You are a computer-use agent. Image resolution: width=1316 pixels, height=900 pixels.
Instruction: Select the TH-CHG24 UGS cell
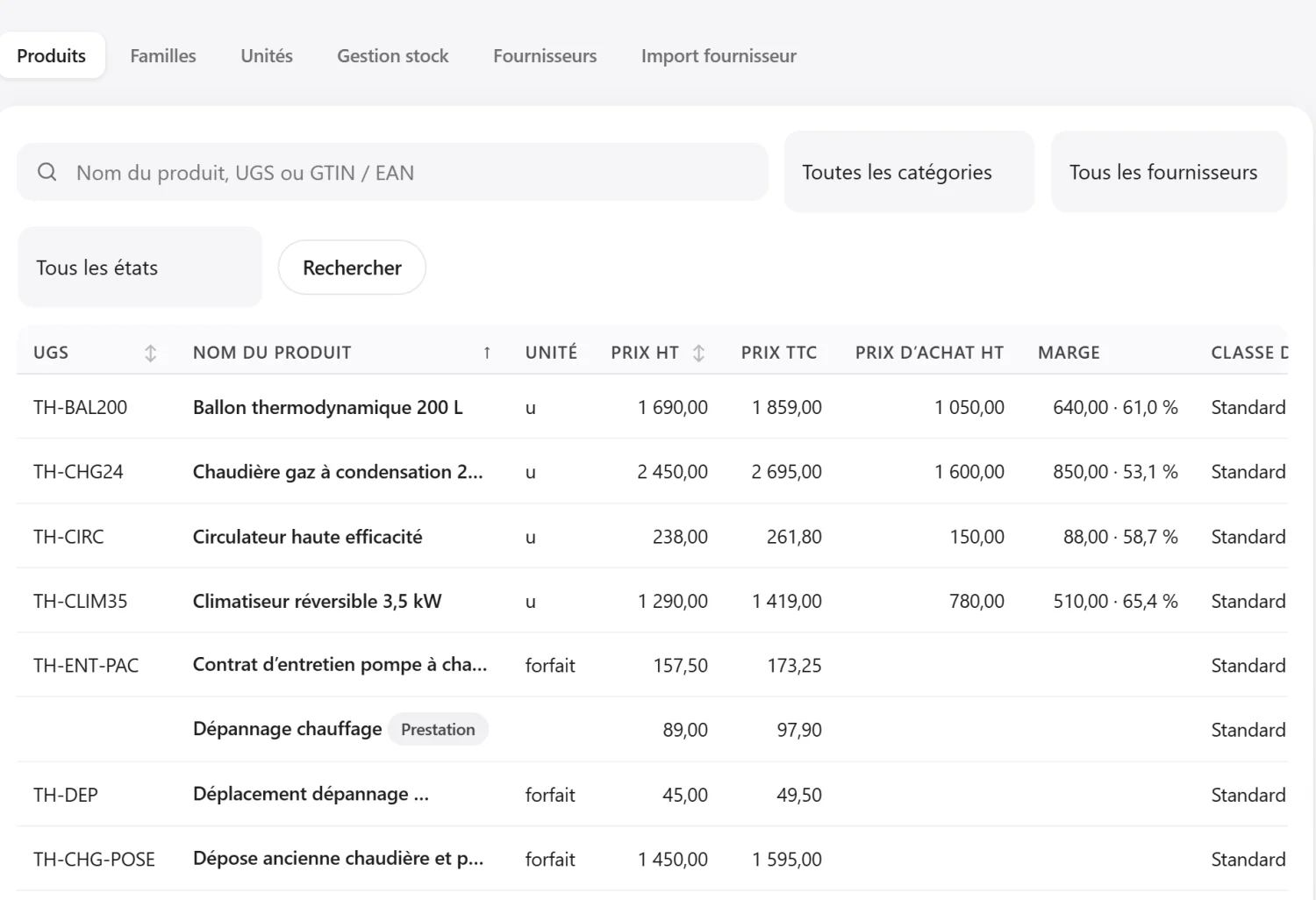[x=78, y=472]
